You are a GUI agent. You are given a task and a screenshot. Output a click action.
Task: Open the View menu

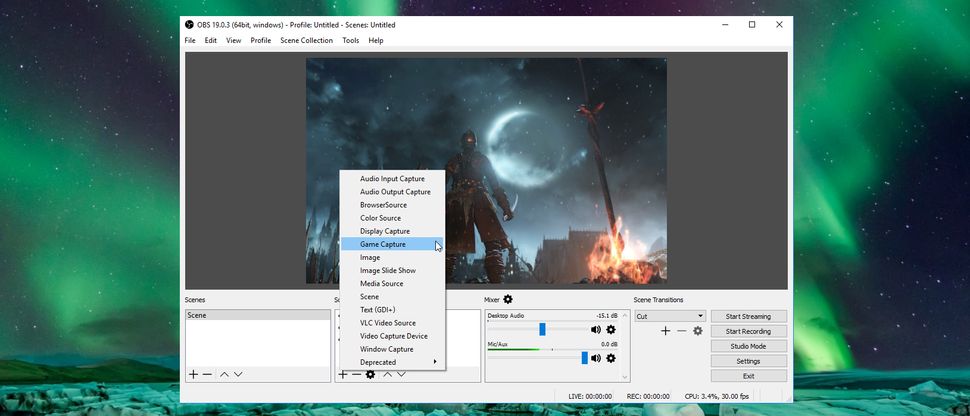[233, 40]
